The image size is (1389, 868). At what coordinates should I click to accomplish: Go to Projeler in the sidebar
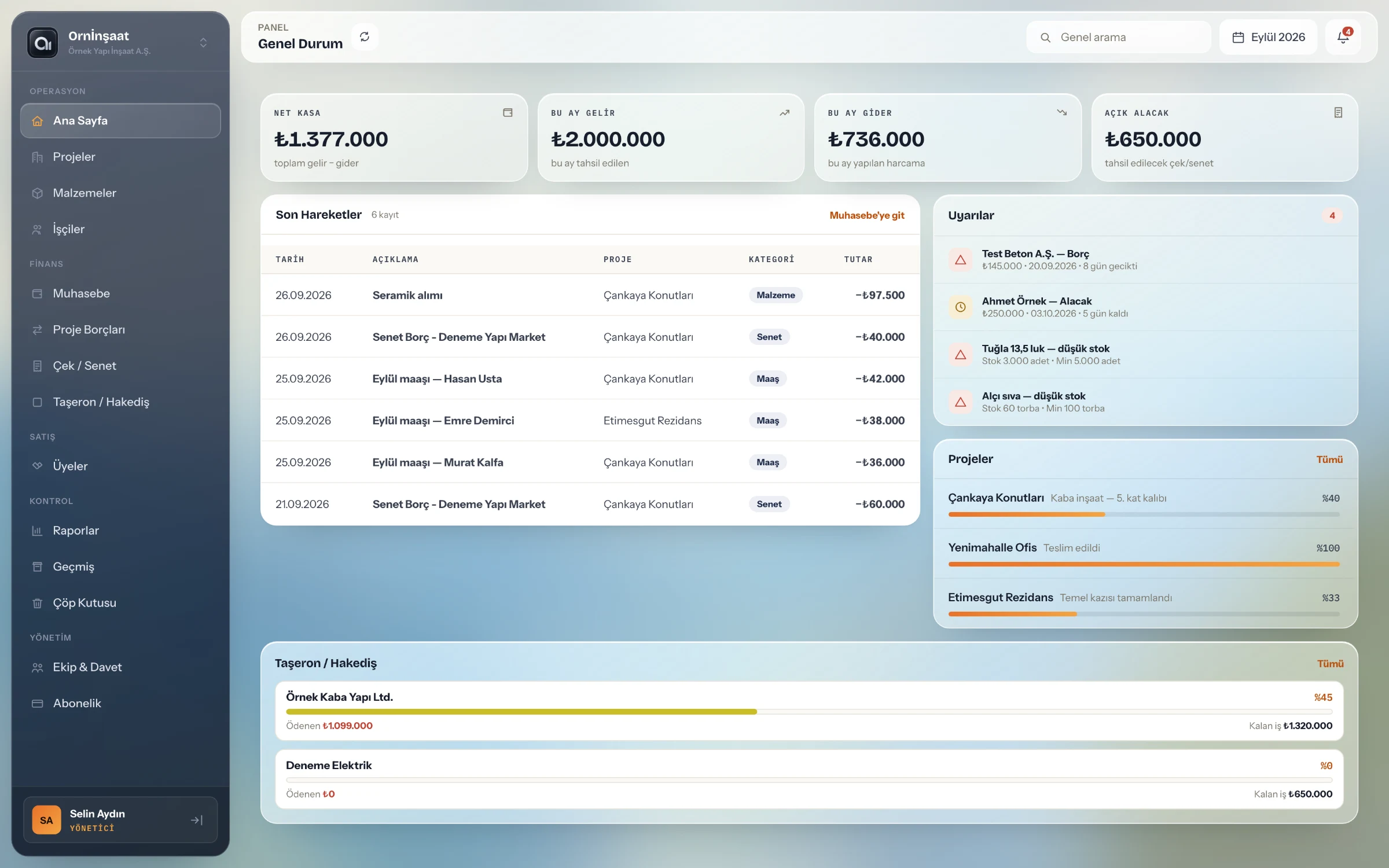[120, 157]
